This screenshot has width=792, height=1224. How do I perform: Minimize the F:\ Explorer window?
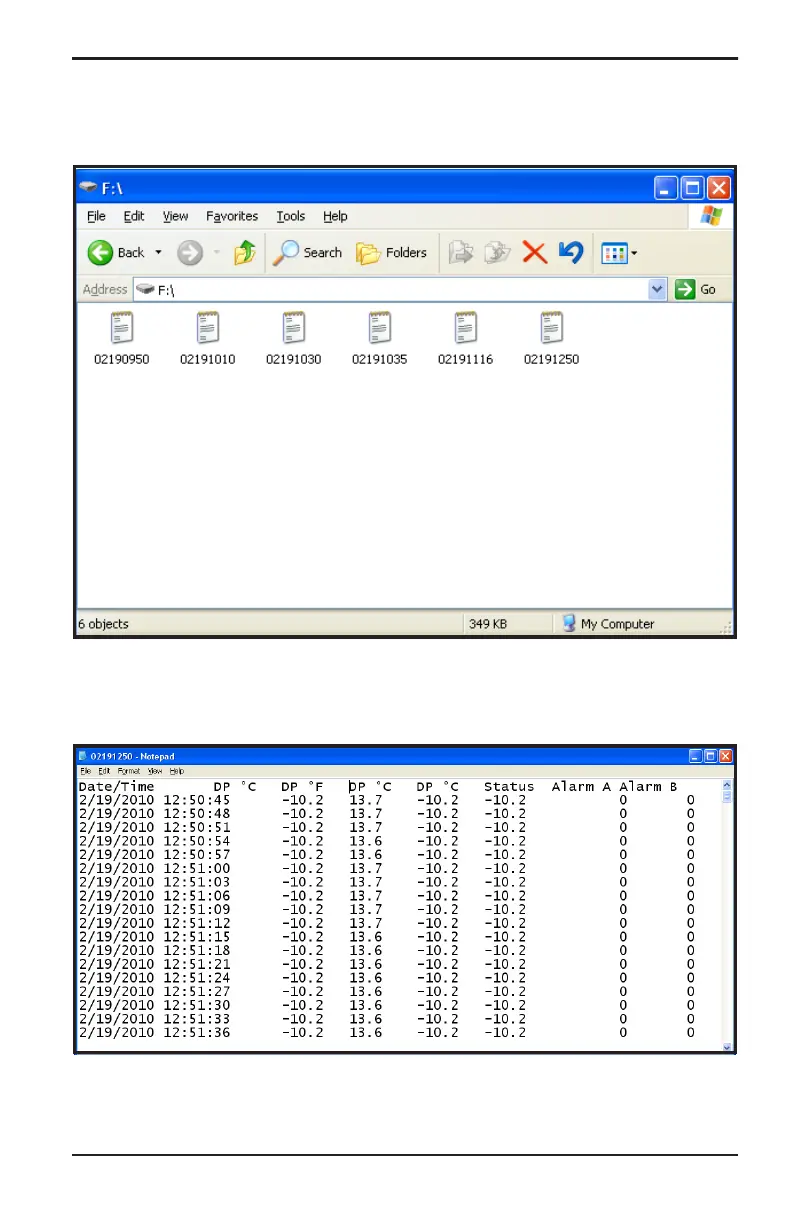coord(666,187)
